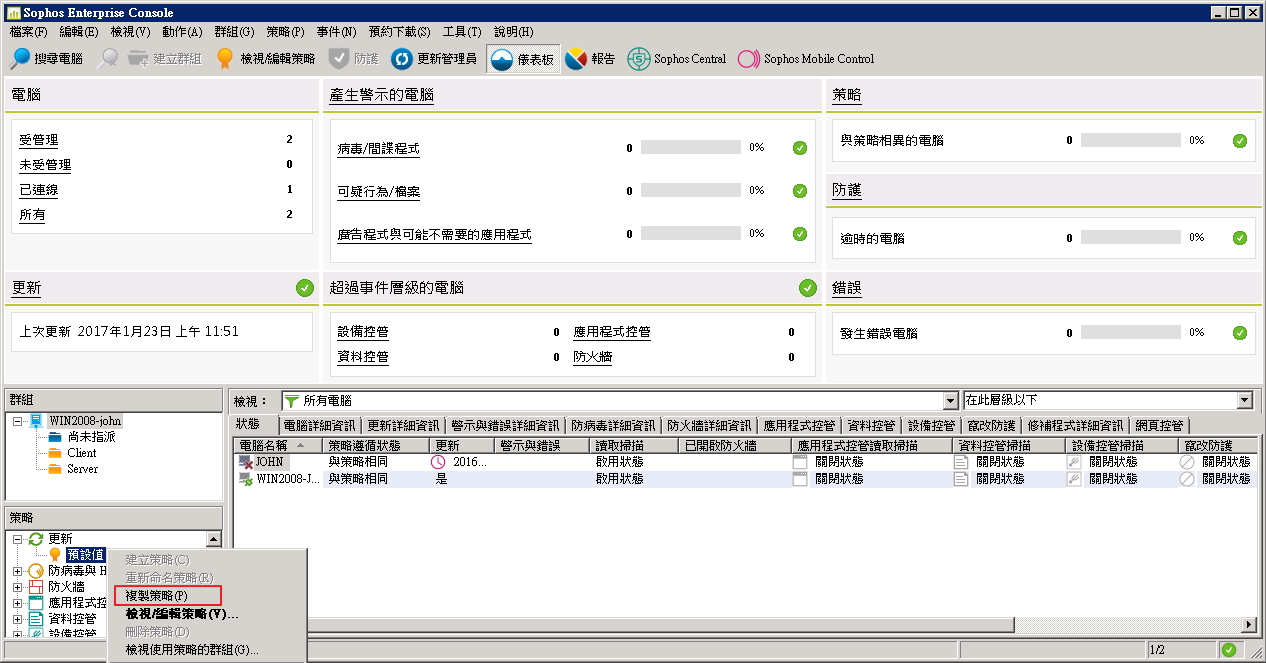Screen dimensions: 1266x663
Task: Open the 檔案(F) menu
Action: 28,32
